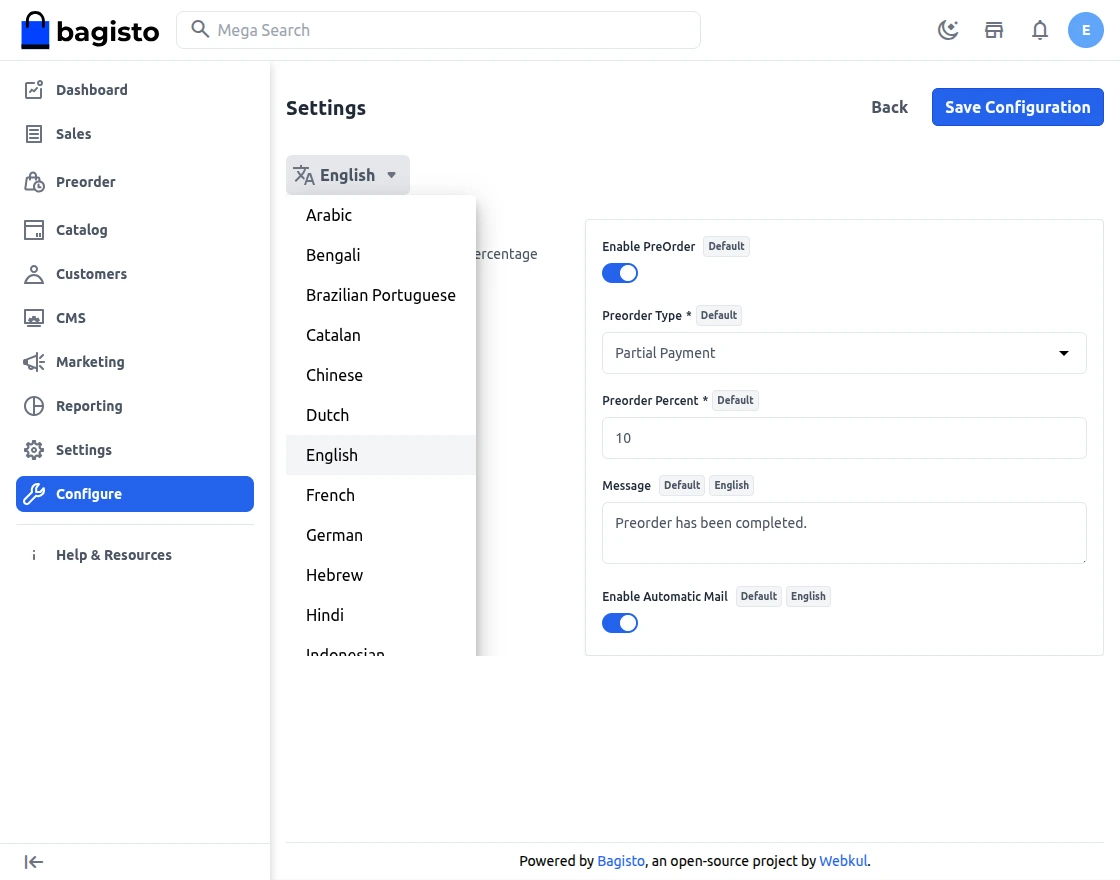Click the Preorder bag-clock icon
1120x880 pixels.
(34, 181)
